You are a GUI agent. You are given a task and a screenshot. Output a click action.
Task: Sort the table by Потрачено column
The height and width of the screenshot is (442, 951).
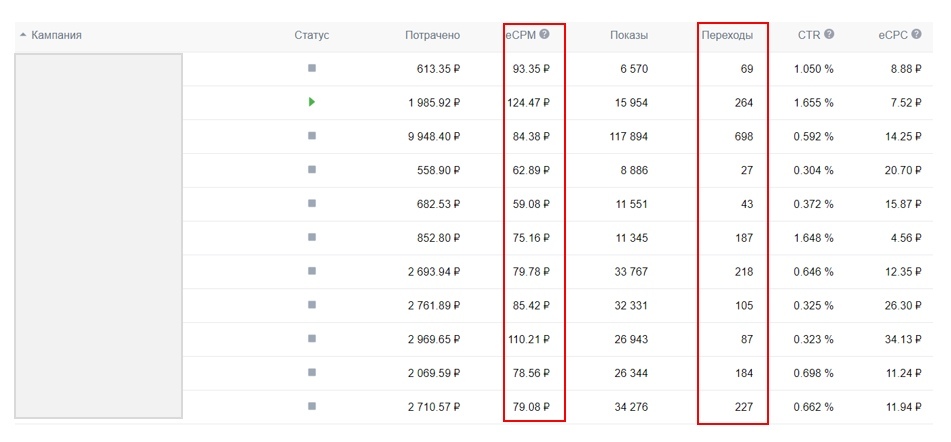point(432,35)
